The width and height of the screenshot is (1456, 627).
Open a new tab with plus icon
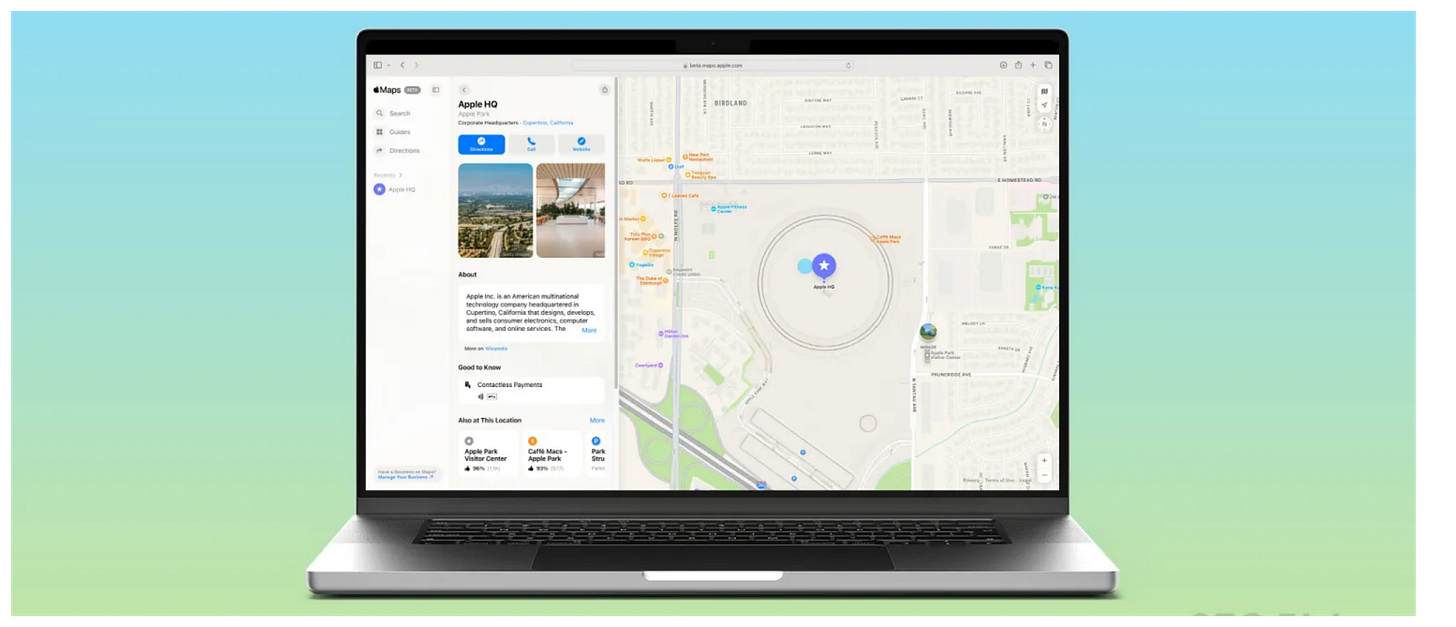click(x=1033, y=65)
